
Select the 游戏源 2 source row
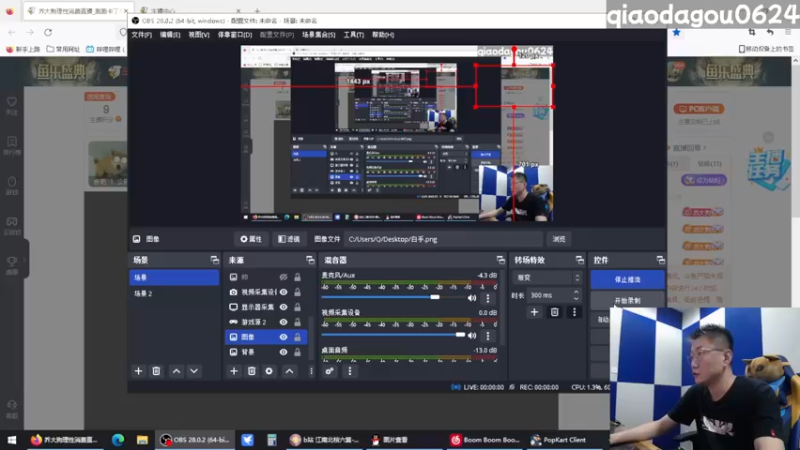(265, 322)
